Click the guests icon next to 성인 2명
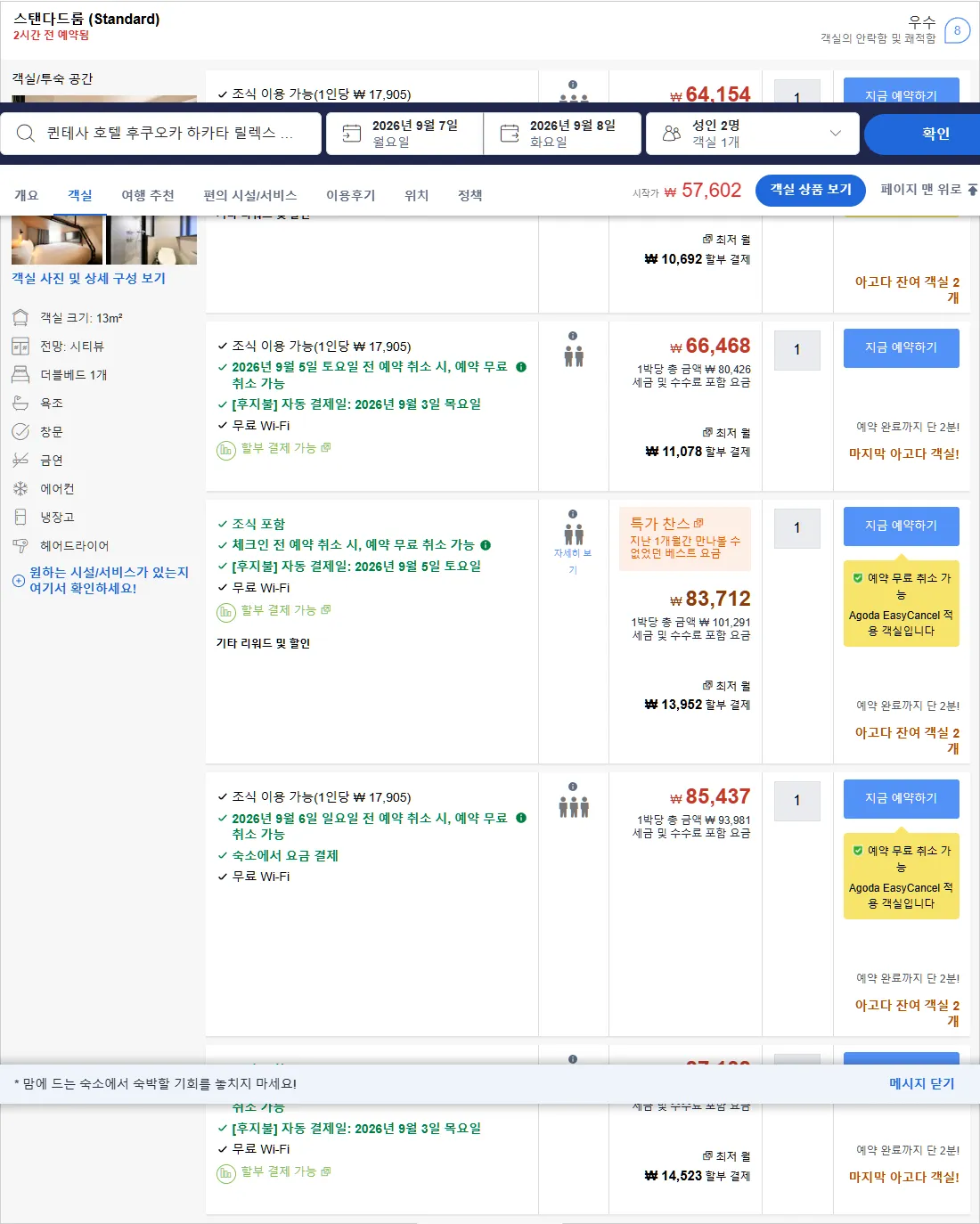The image size is (980, 1224). pyautogui.click(x=672, y=134)
